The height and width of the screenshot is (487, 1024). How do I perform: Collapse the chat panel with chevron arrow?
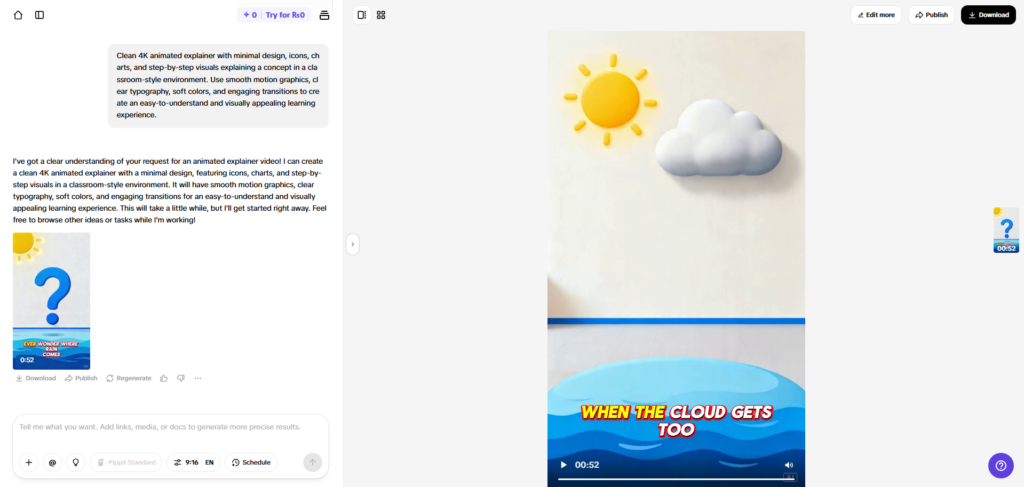[352, 244]
